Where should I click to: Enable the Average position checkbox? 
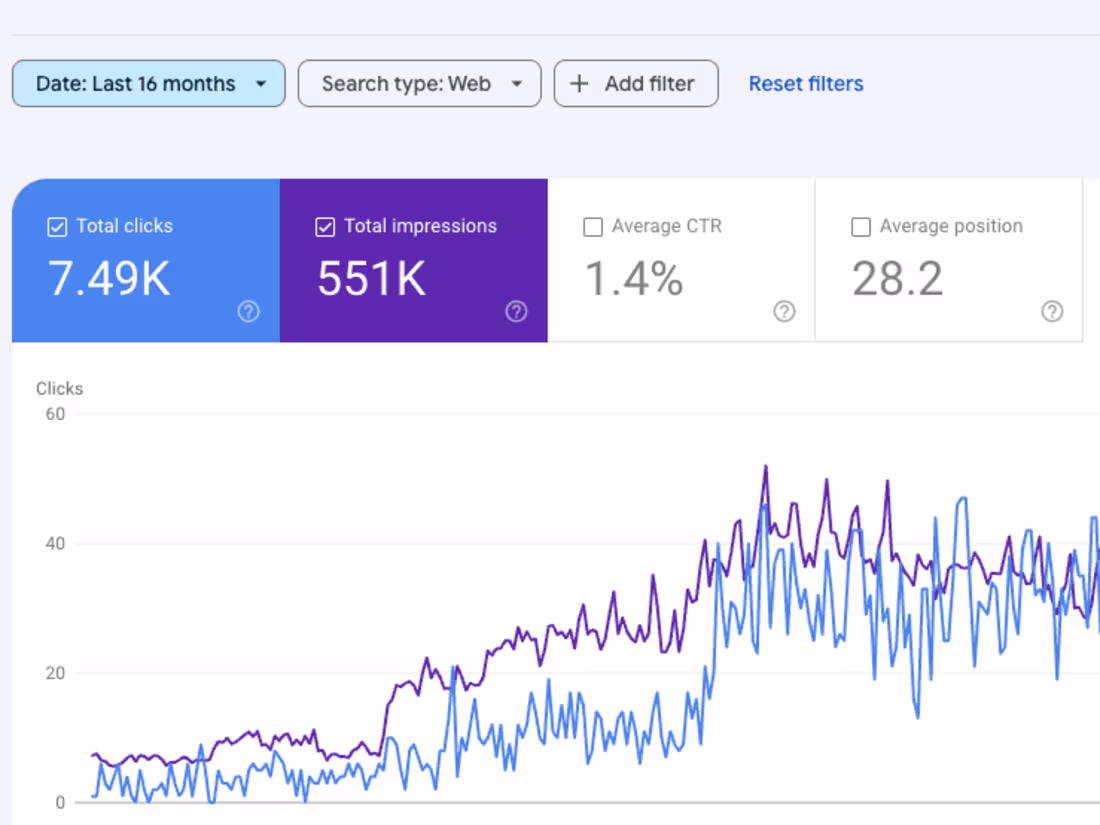861,227
